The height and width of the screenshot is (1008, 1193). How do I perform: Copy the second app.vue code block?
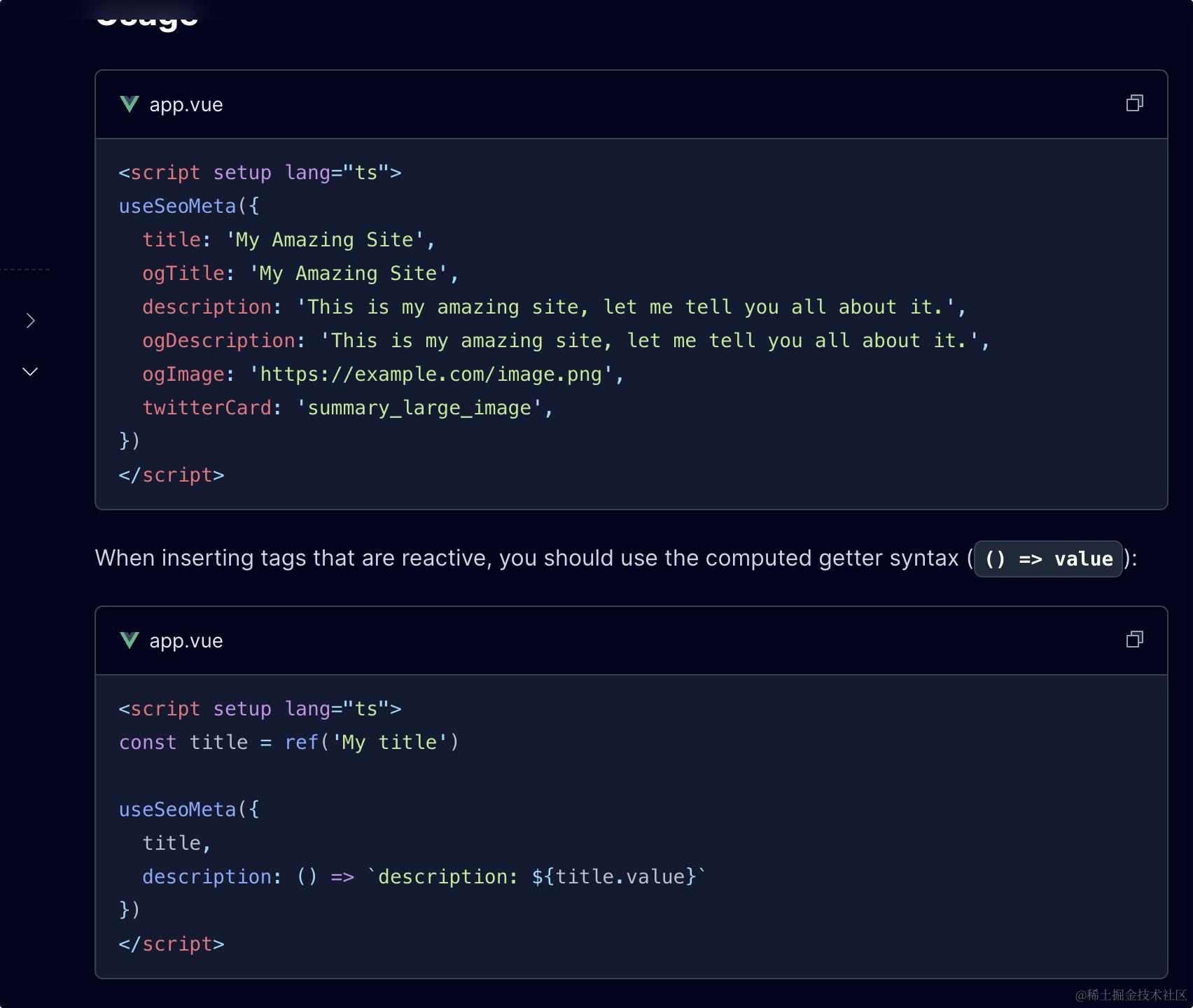(1134, 640)
